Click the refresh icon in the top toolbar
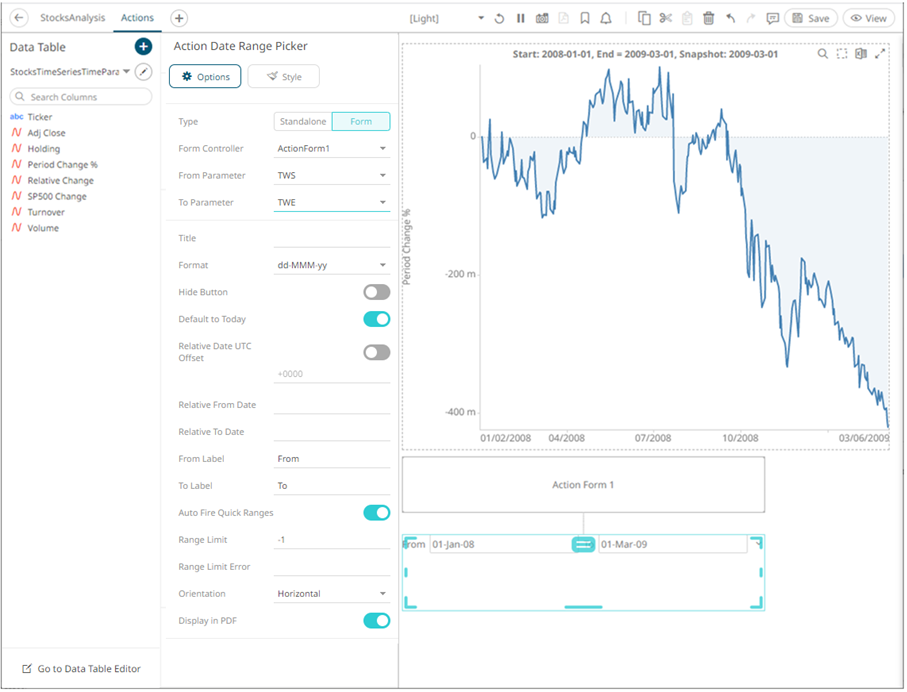907x692 pixels. pyautogui.click(x=500, y=18)
